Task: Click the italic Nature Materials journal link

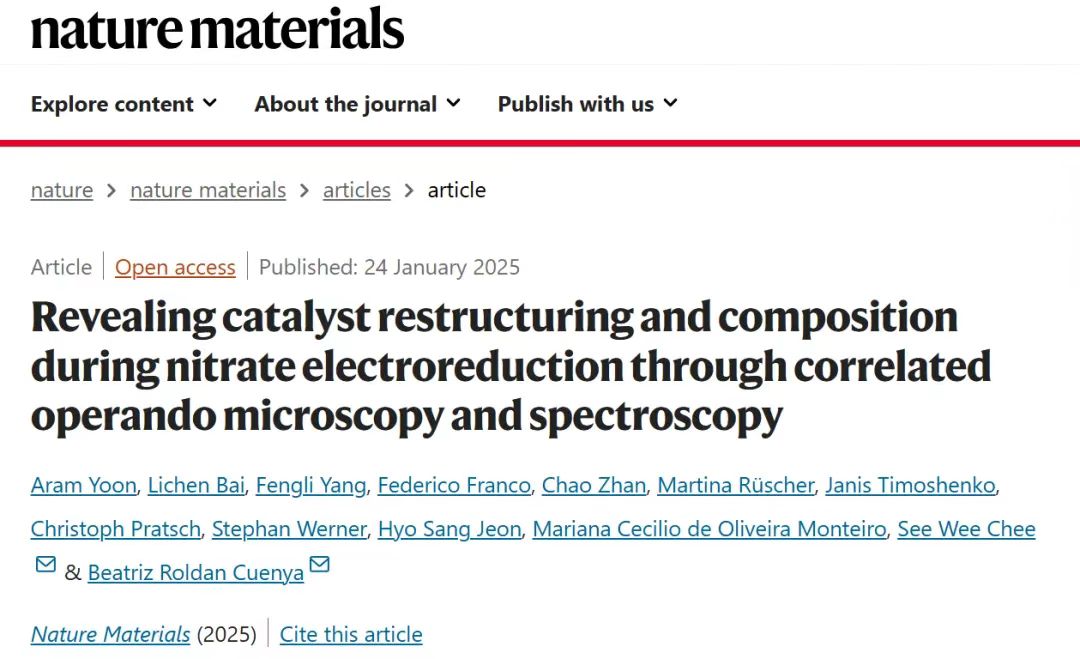Action: tap(110, 634)
